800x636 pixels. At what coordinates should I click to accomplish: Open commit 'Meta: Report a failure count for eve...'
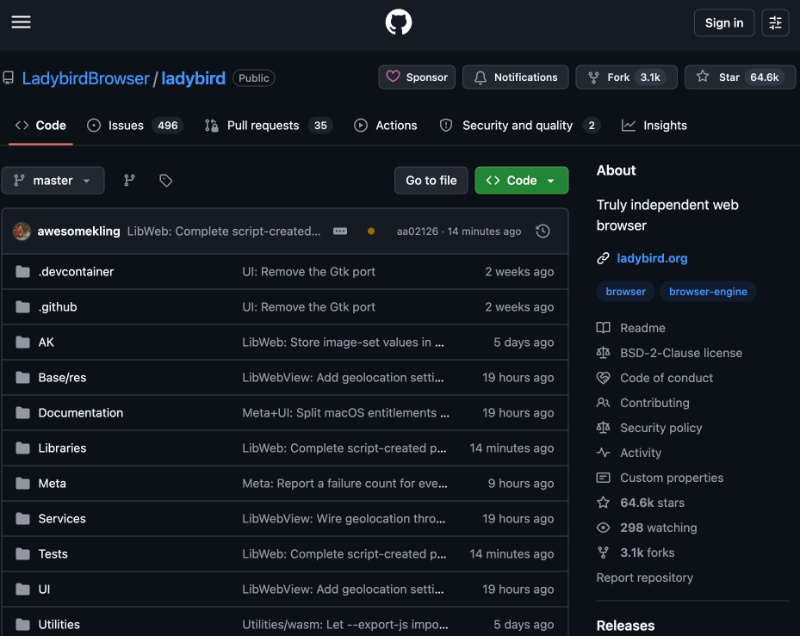(x=345, y=483)
